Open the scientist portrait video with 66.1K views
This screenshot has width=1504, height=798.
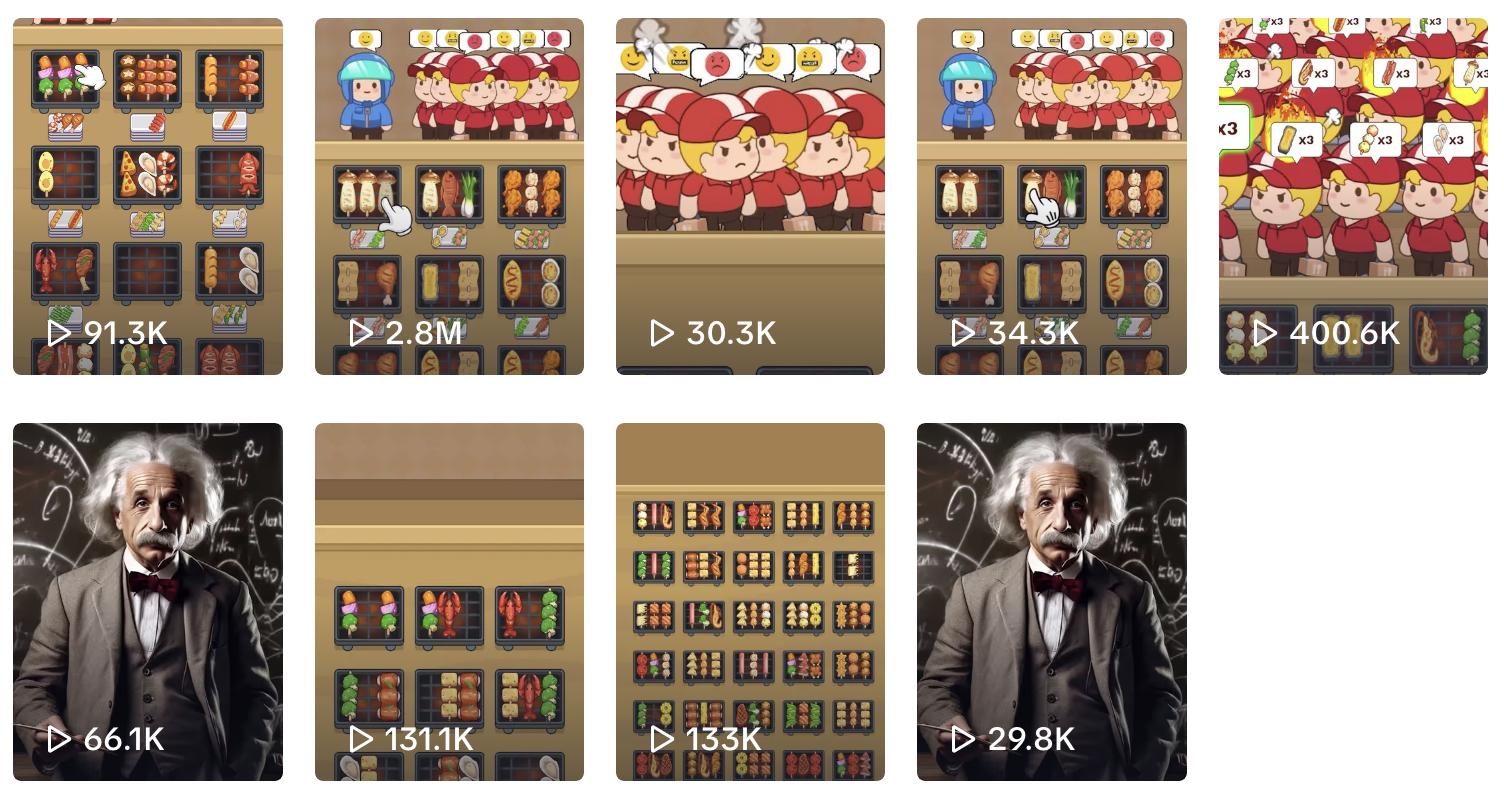(148, 602)
